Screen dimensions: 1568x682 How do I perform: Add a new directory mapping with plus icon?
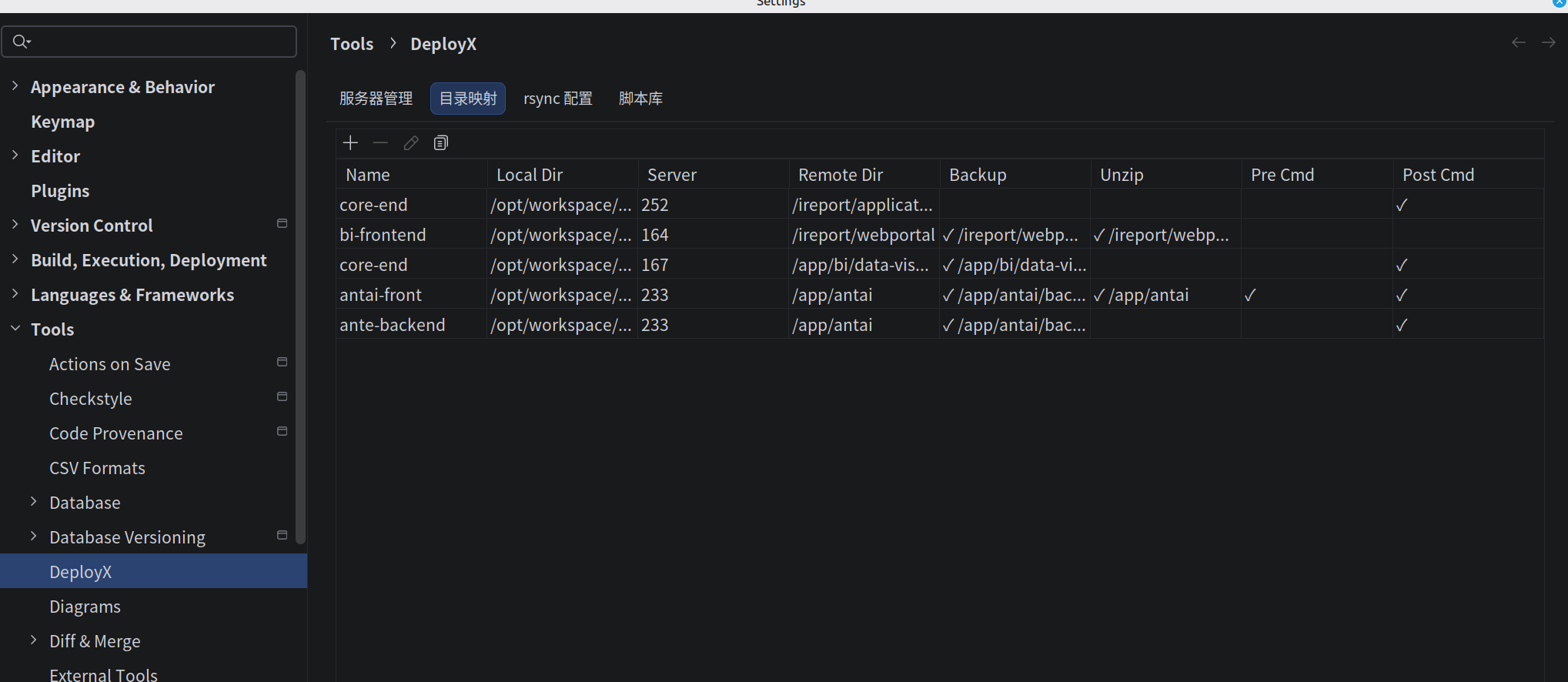pos(350,143)
